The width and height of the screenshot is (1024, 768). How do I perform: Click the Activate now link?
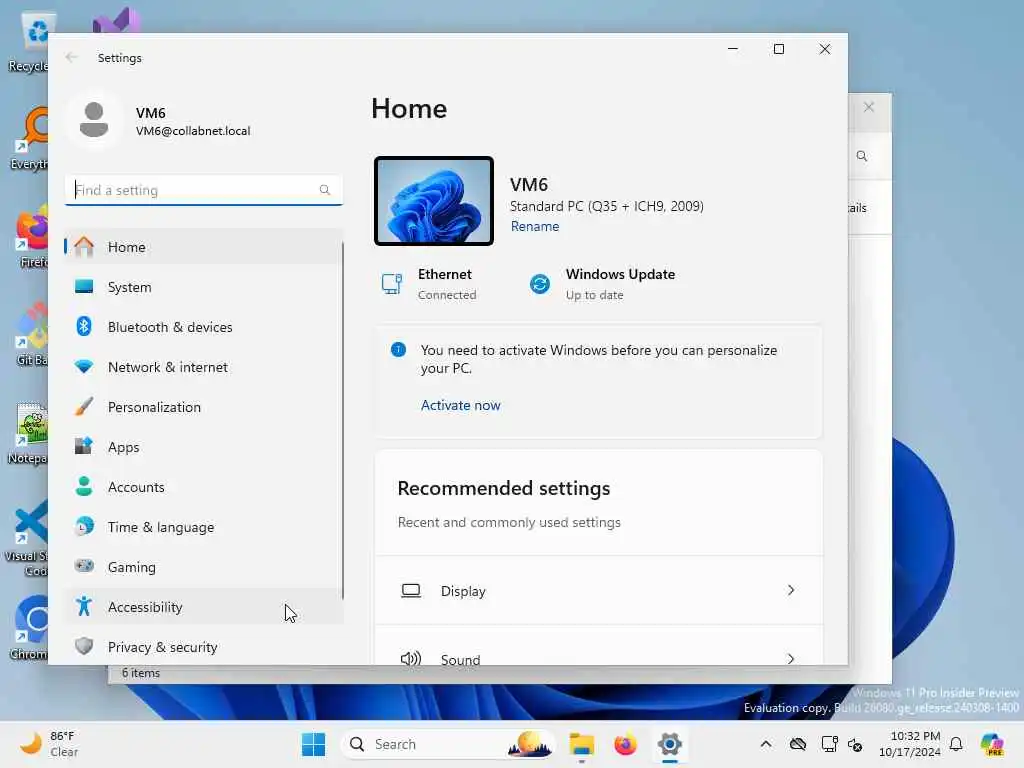point(460,405)
